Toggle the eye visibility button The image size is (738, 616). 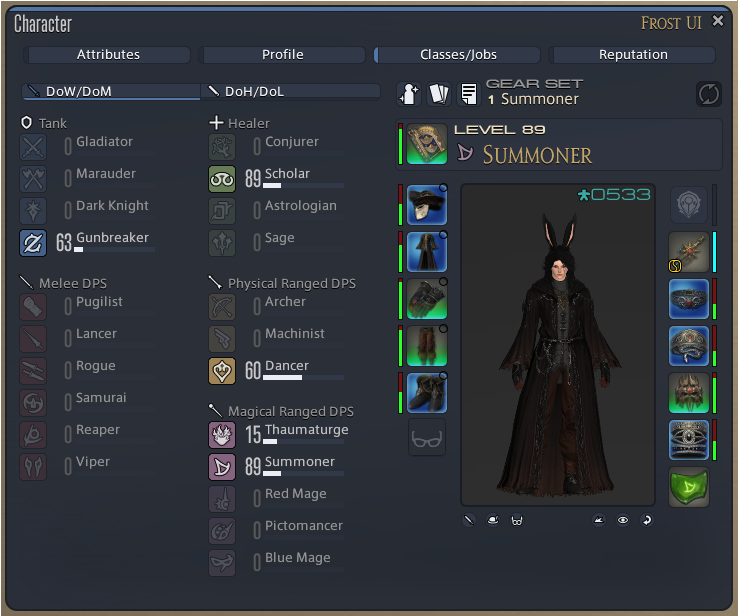623,520
